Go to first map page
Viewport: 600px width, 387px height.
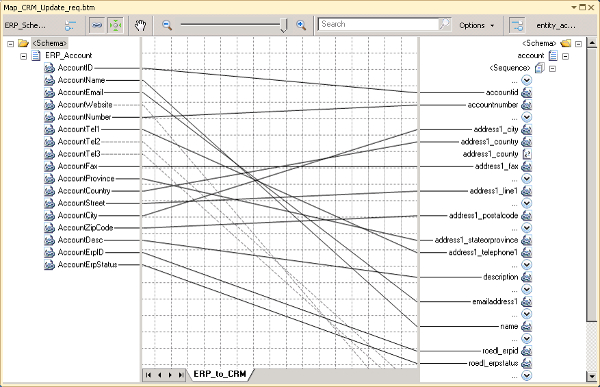pos(148,375)
